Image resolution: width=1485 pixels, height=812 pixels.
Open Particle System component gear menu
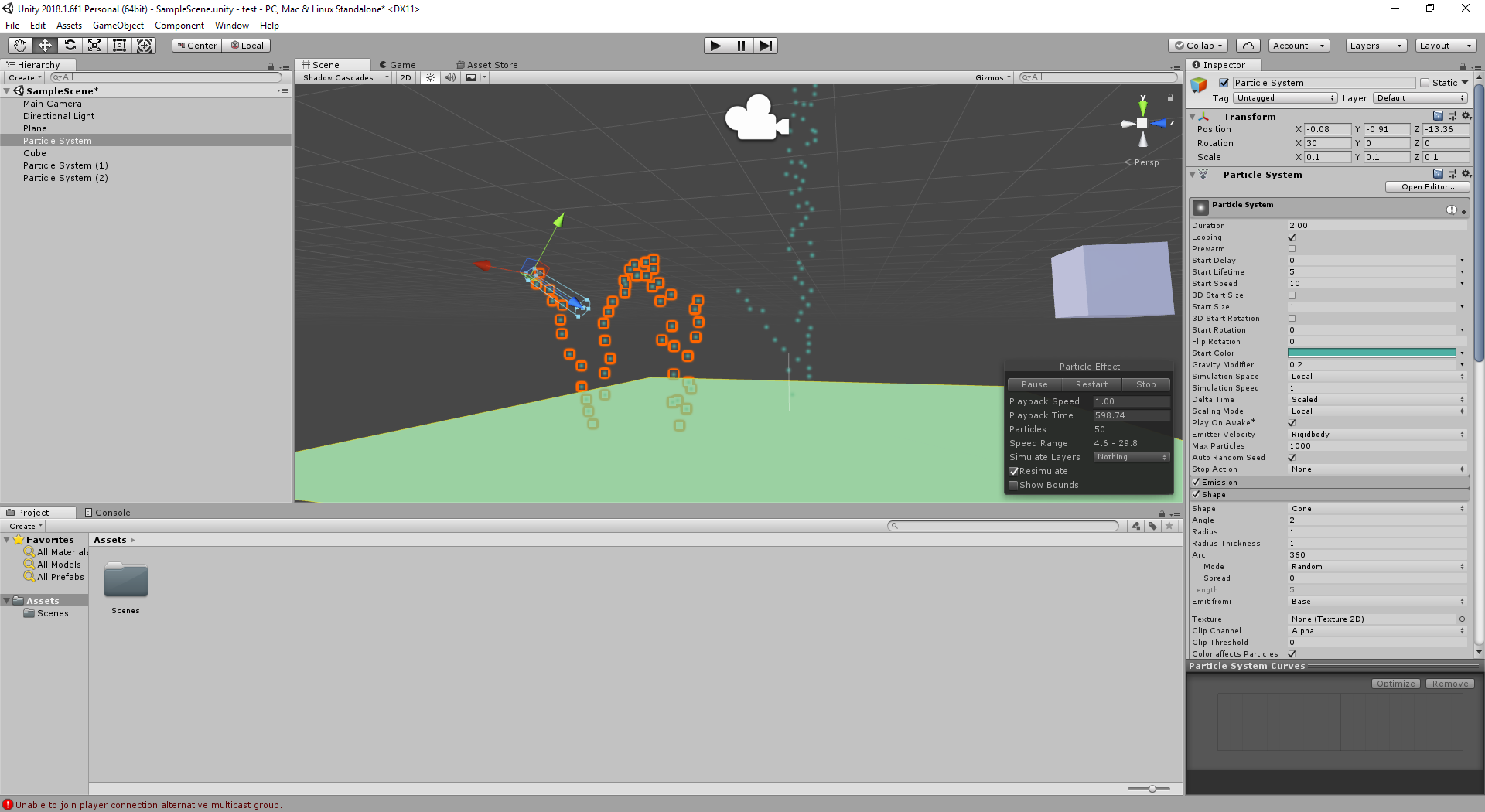(1466, 174)
